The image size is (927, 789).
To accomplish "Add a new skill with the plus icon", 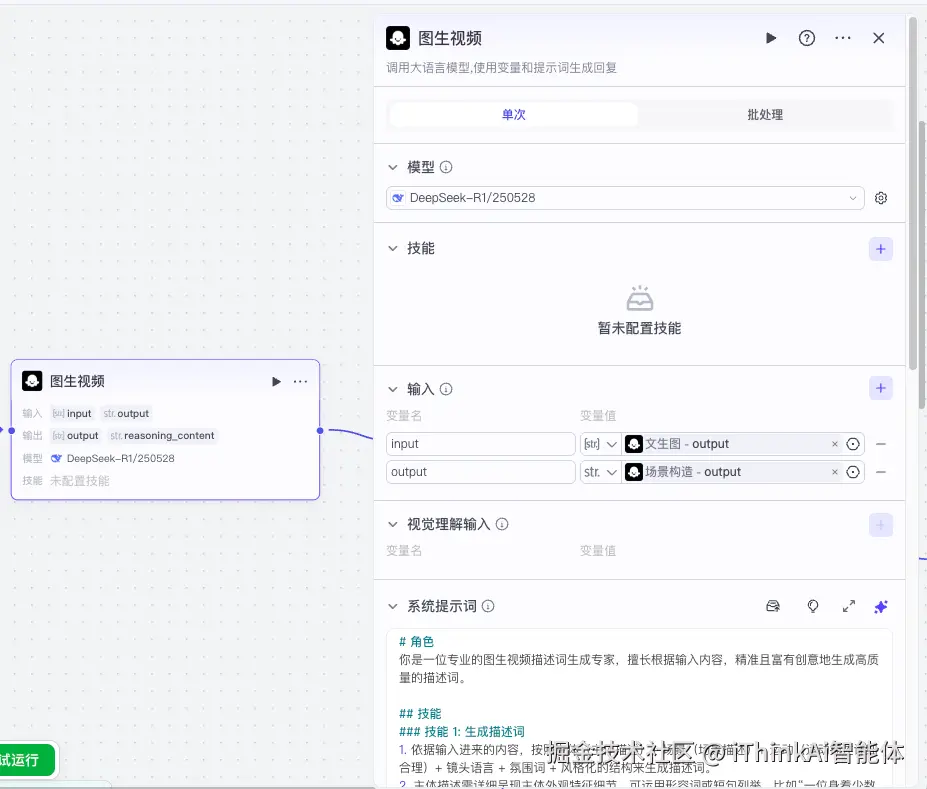I will pos(880,248).
